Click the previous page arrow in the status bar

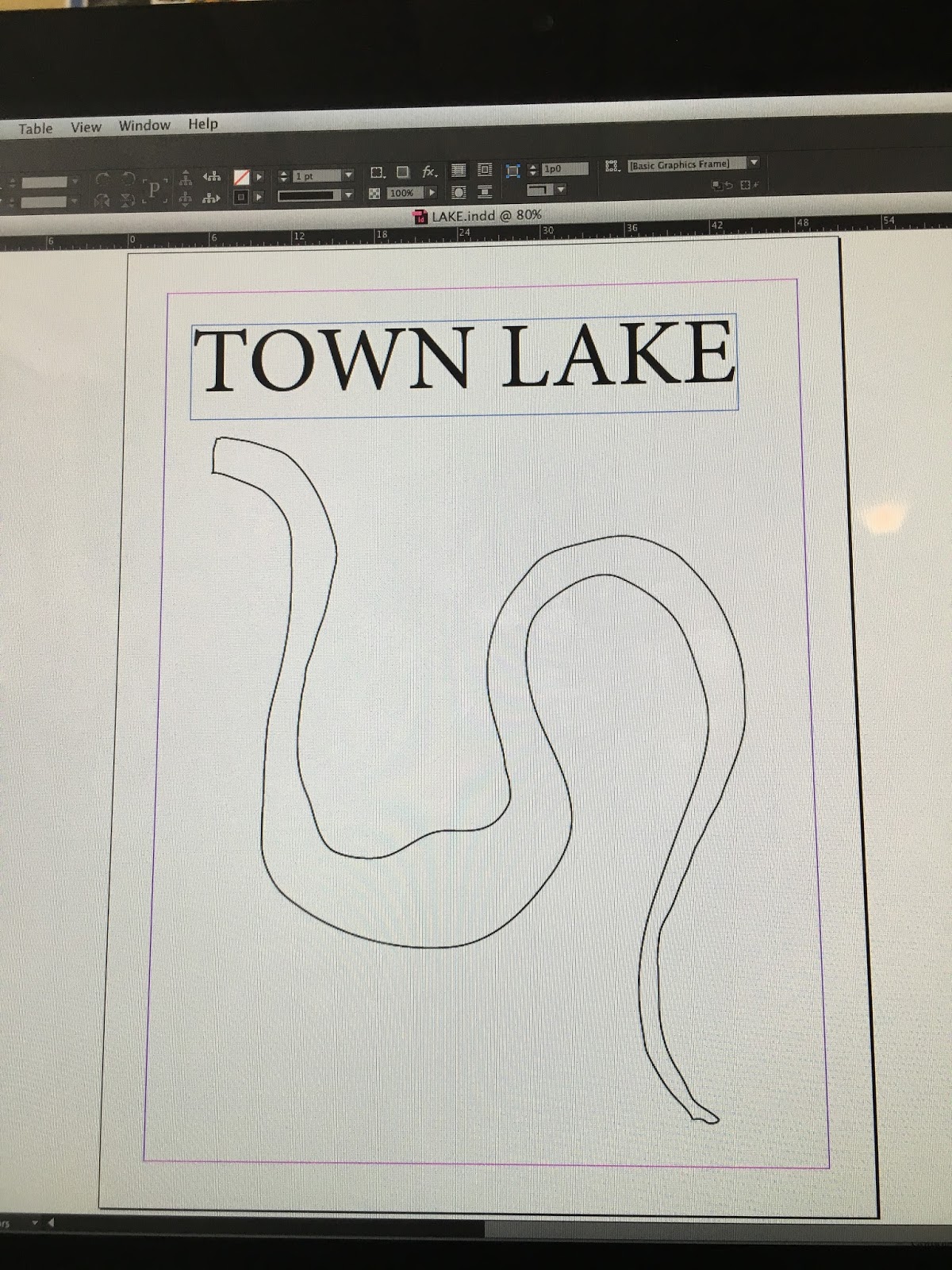pos(52,1223)
